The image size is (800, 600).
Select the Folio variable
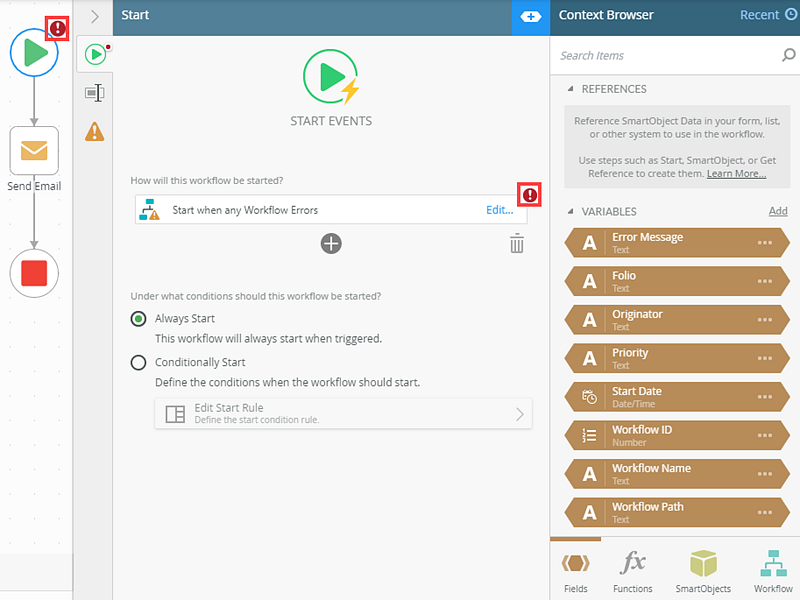[x=677, y=281]
